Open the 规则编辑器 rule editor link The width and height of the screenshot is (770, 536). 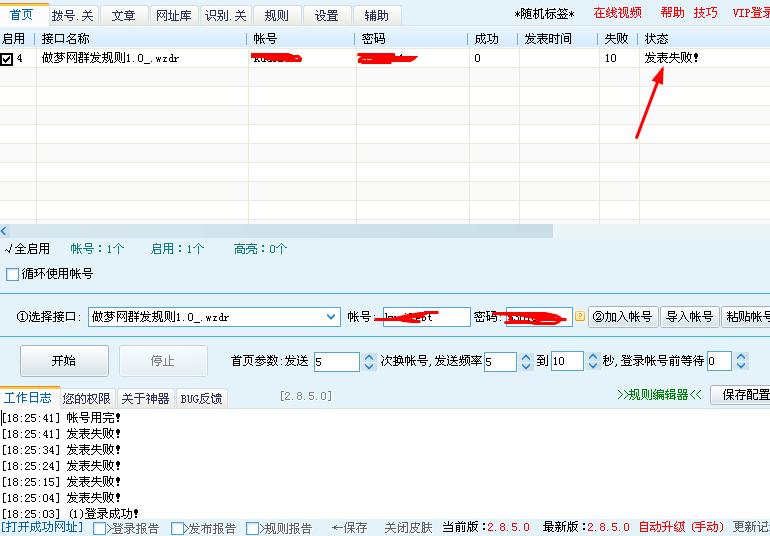point(659,395)
